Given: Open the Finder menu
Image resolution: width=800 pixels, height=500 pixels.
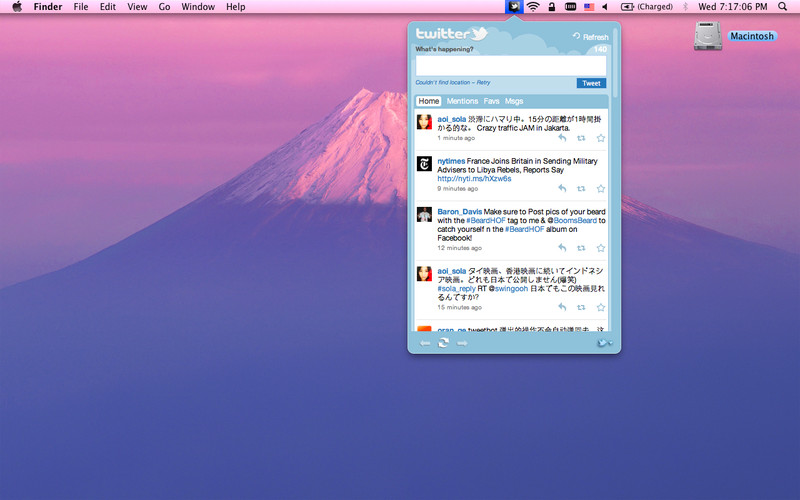Looking at the screenshot, I should point(48,7).
